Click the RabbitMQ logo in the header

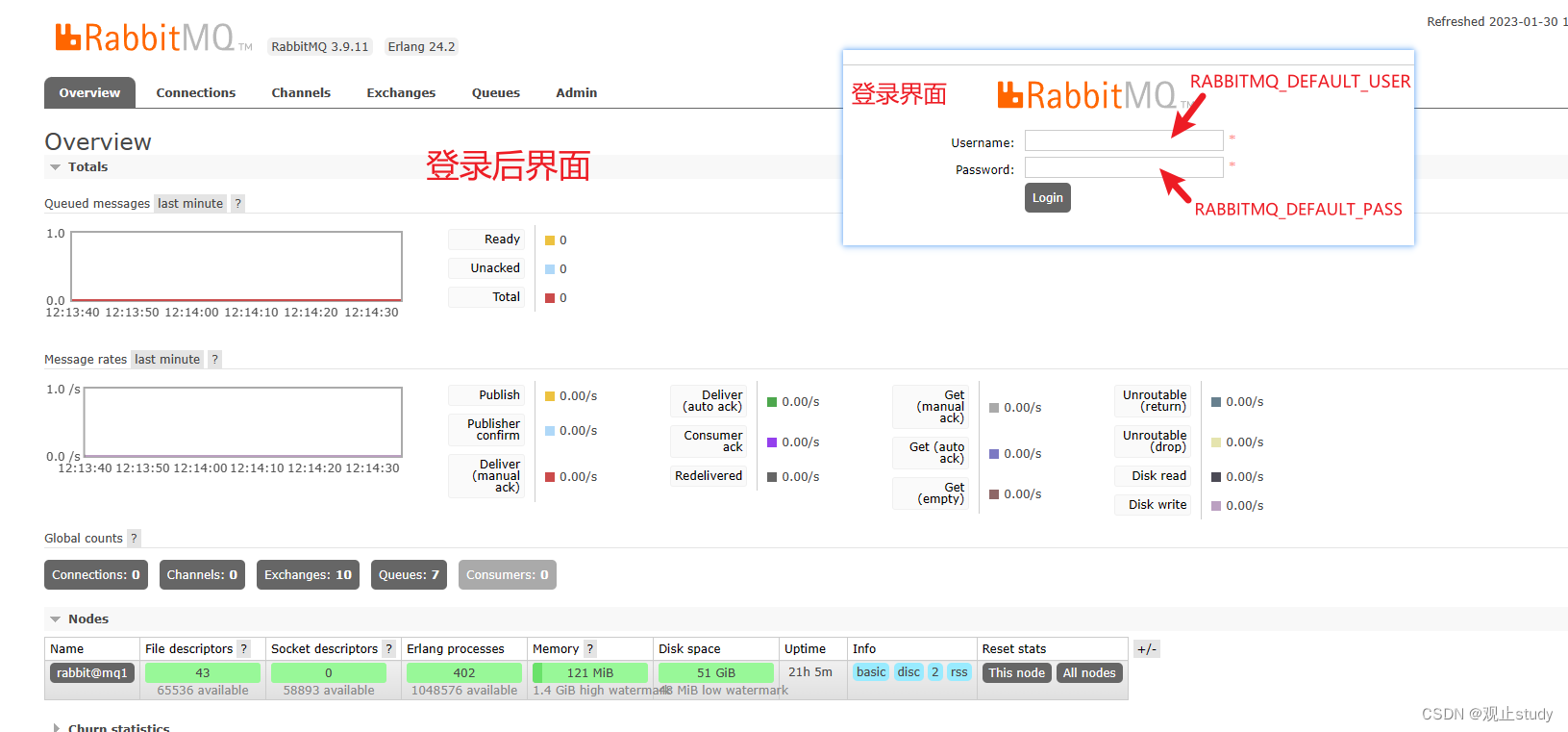[153, 38]
